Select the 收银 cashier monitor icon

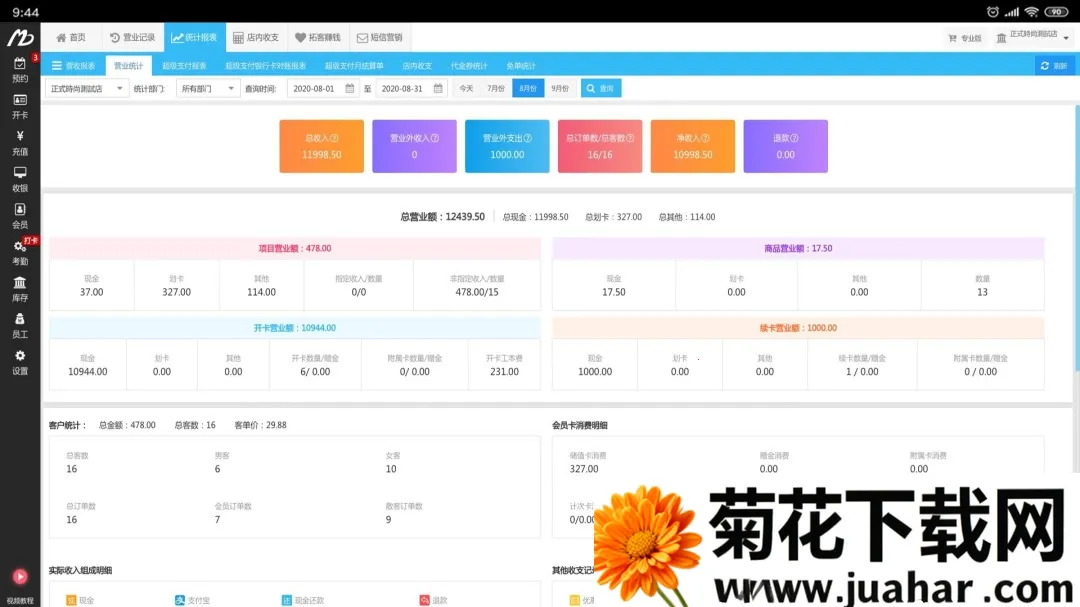[x=20, y=173]
